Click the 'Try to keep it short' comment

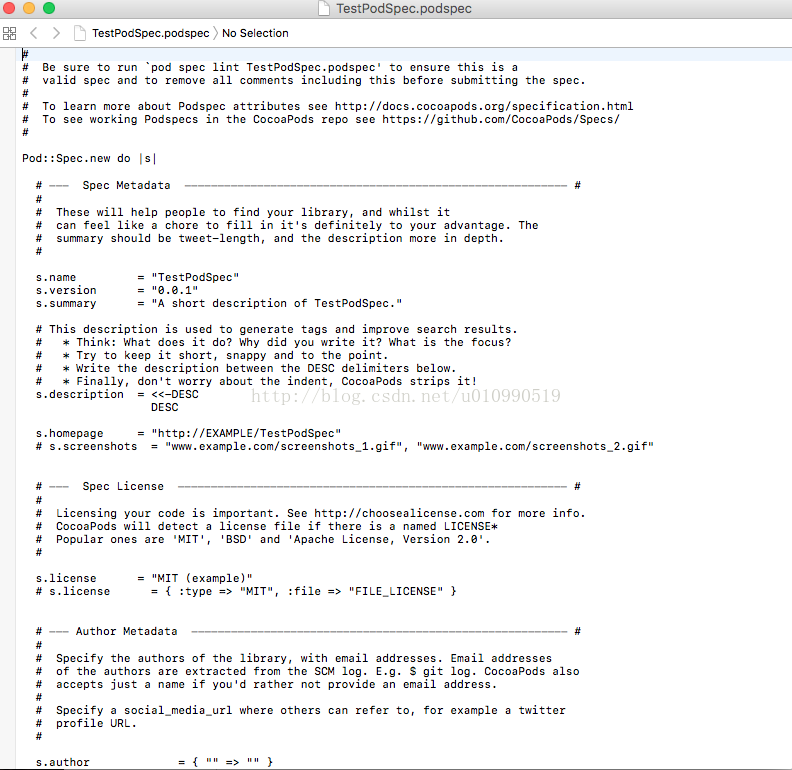(212, 355)
